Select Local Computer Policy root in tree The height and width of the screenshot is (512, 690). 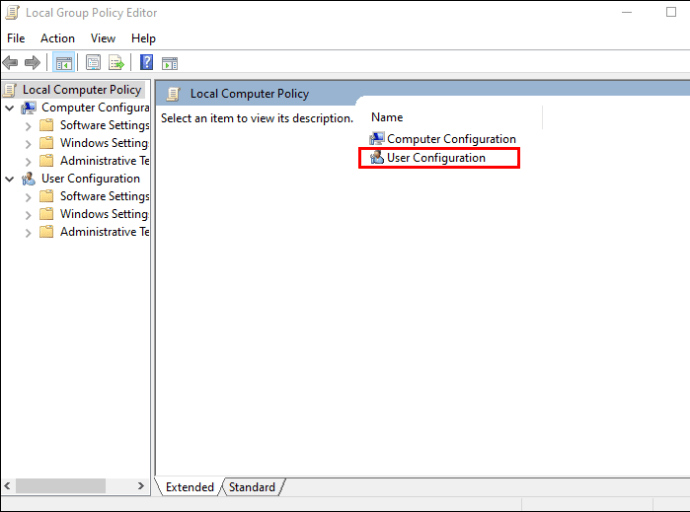click(82, 90)
